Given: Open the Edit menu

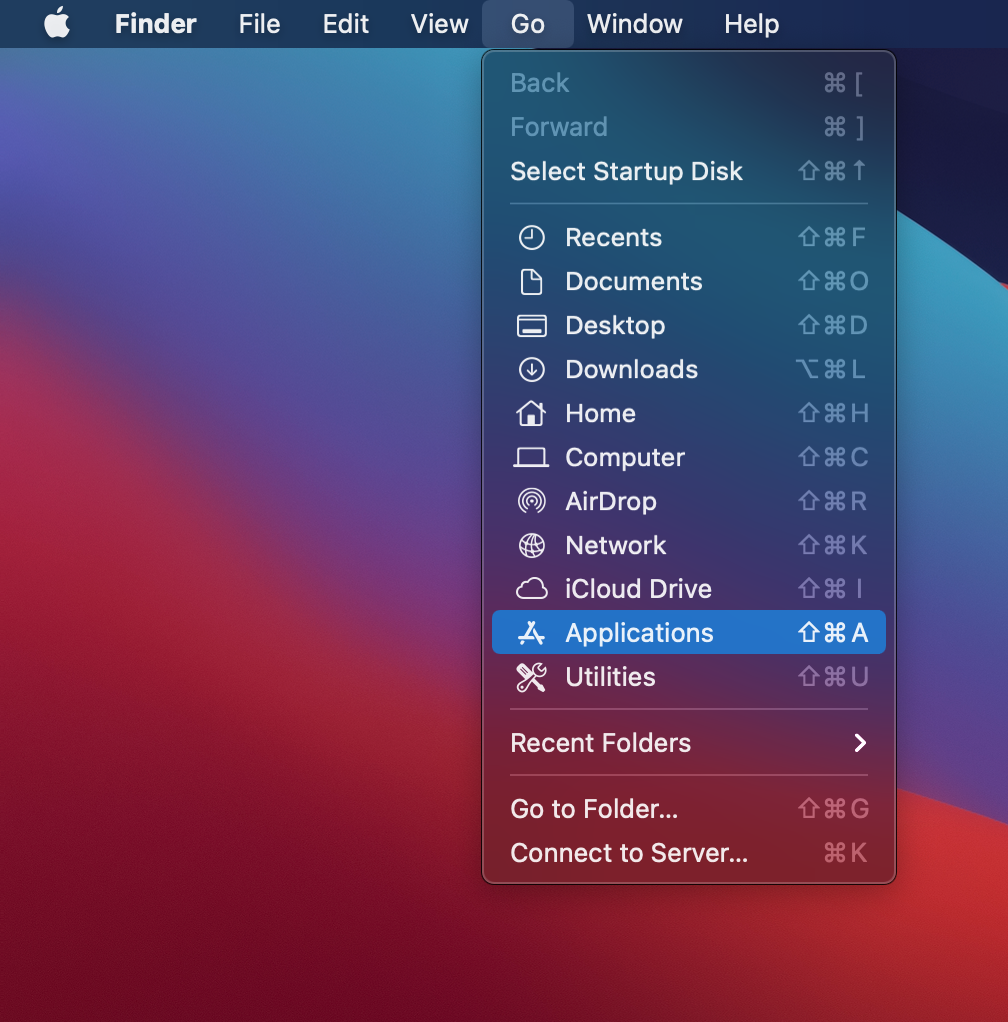Looking at the screenshot, I should click(x=346, y=24).
